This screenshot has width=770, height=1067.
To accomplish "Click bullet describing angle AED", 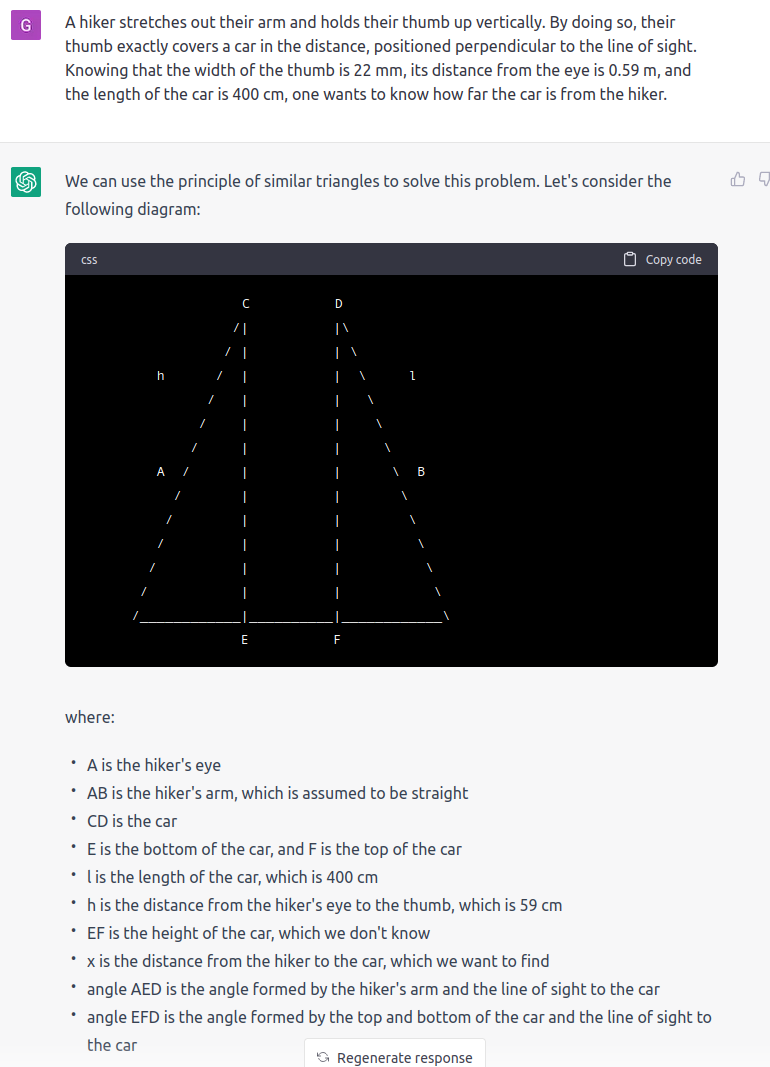I will click(373, 988).
